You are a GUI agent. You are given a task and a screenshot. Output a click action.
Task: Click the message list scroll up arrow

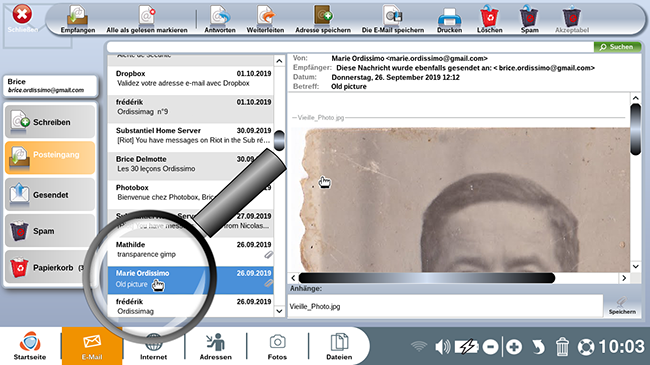coord(279,61)
